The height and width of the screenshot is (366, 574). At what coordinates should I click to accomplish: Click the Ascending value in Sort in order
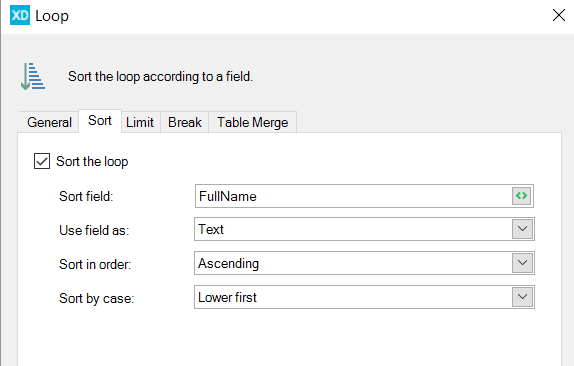228,264
